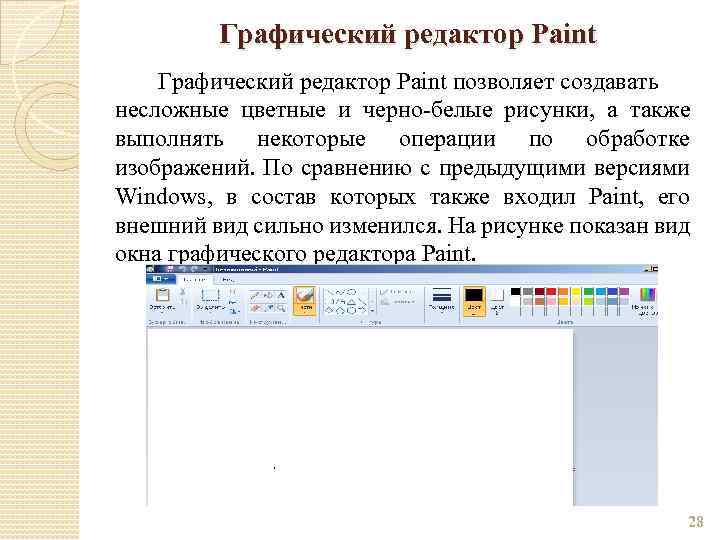Pick the pink swatch in the second row
The image size is (720, 540).
pos(551,302)
